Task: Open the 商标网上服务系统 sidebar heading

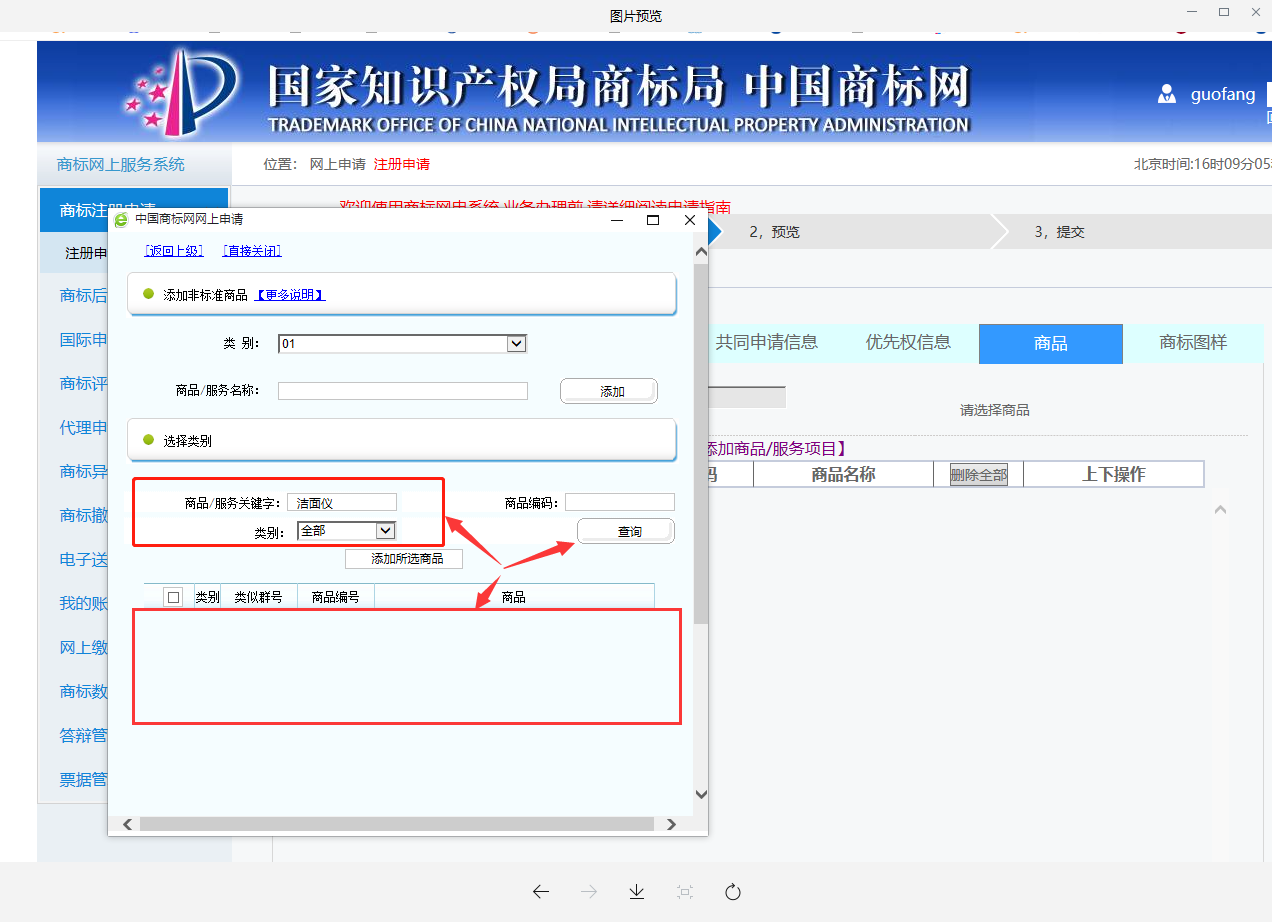Action: pos(121,164)
